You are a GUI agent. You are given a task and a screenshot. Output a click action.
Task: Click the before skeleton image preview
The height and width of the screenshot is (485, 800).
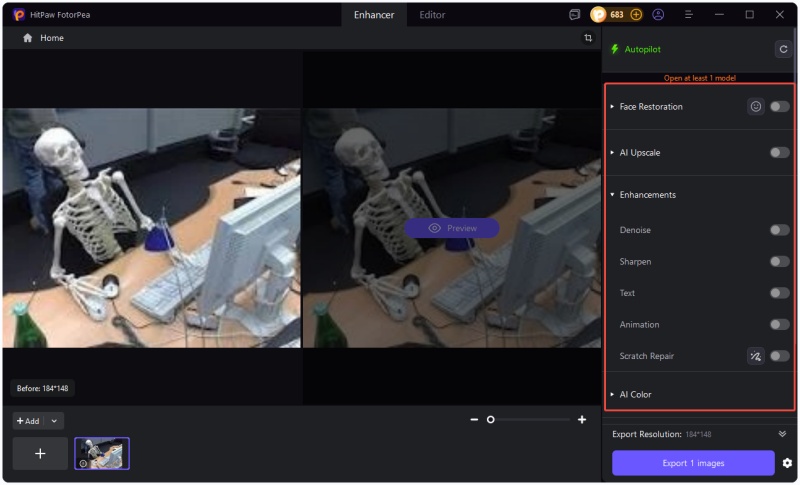pyautogui.click(x=152, y=228)
